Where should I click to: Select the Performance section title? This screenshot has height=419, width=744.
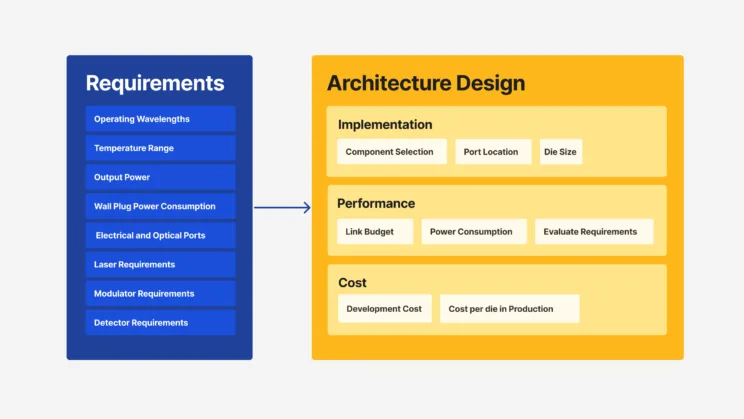[x=376, y=203]
